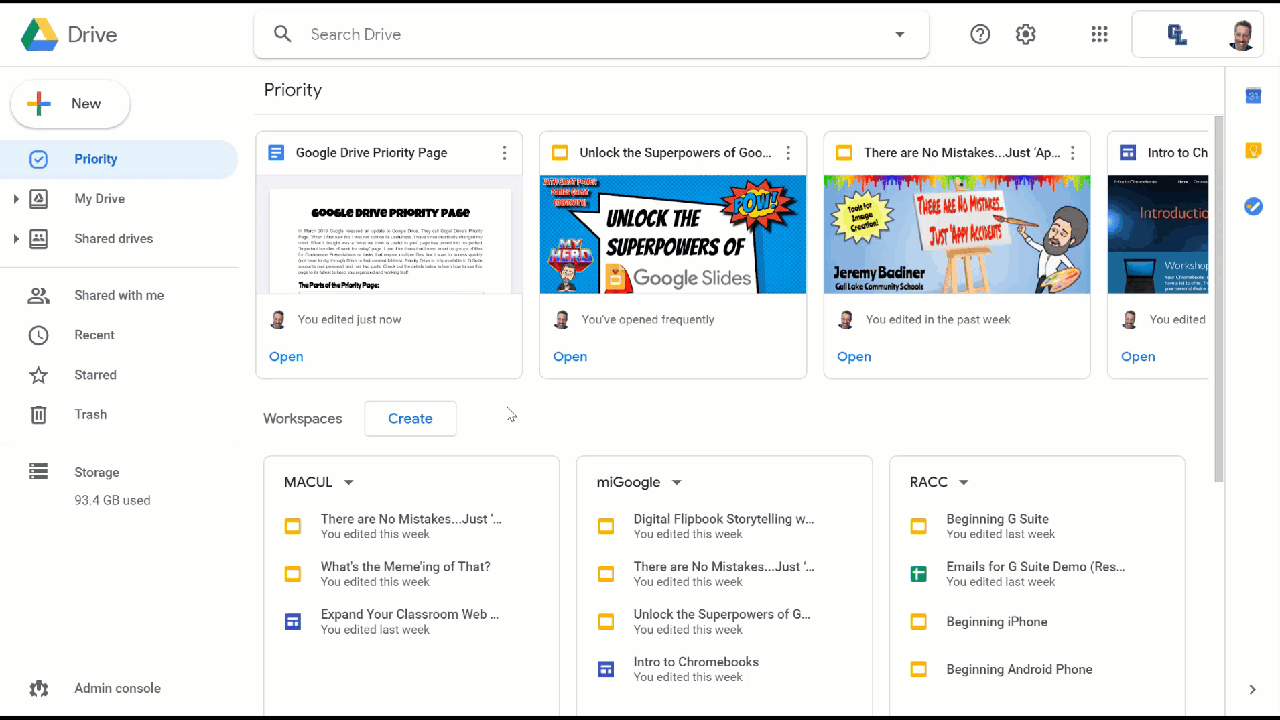Click the Shared with me people icon
Screen dimensions: 1280x720
click(x=38, y=295)
